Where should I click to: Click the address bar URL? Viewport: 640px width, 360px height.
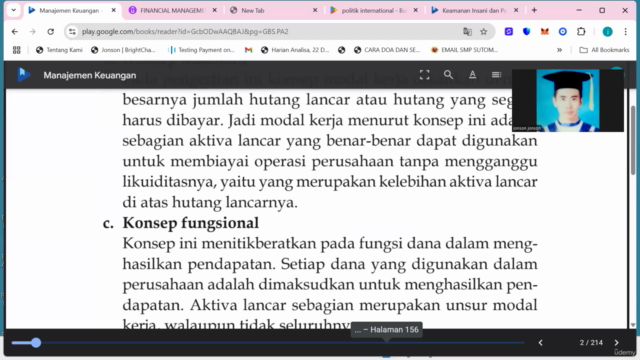pos(185,31)
